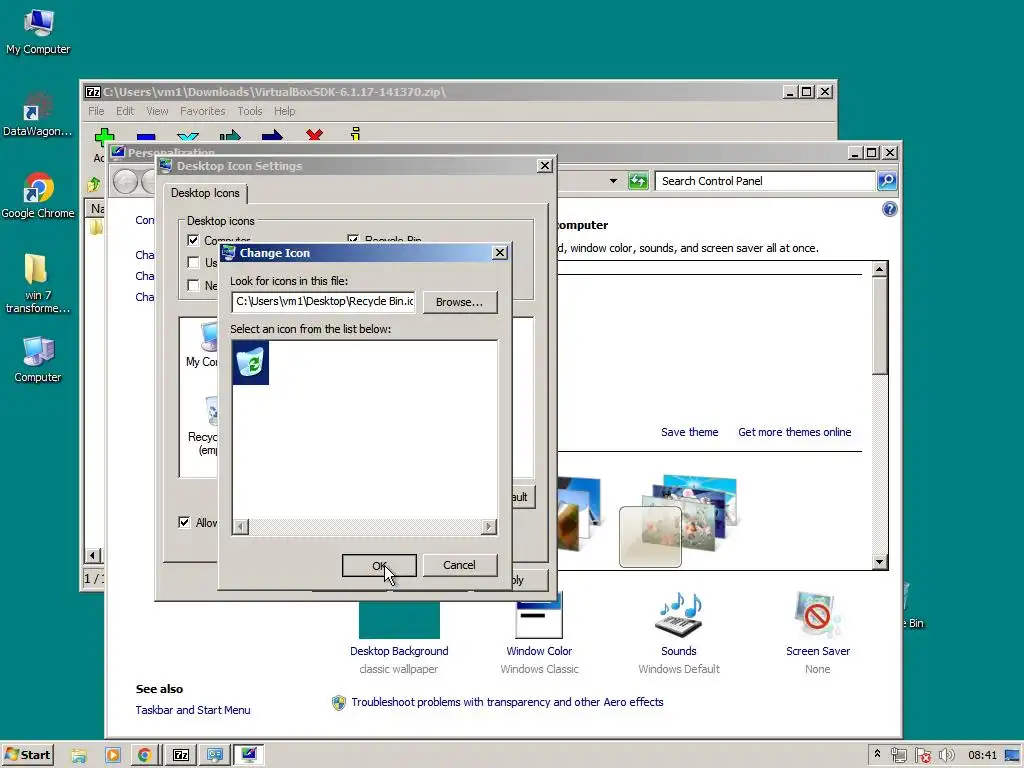The width and height of the screenshot is (1024, 768).
Task: Click themes list scroll down arrow
Action: tap(880, 562)
